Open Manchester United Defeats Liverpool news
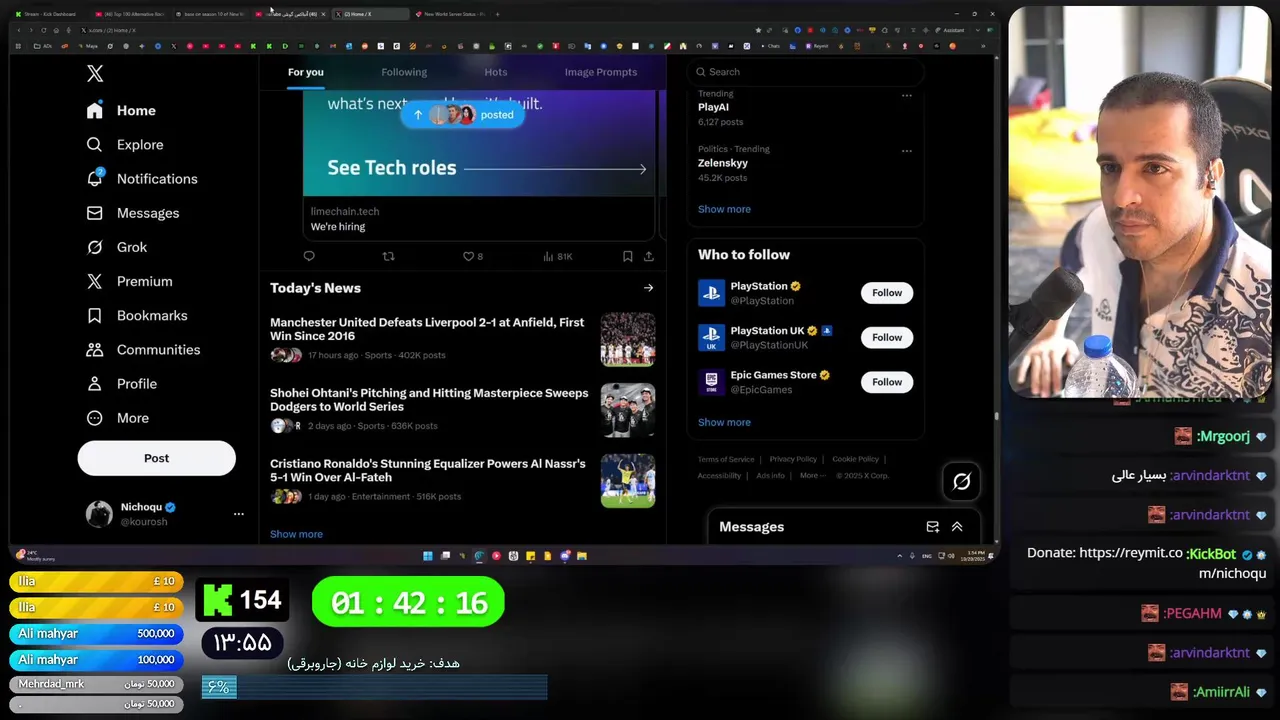Viewport: 1280px width, 720px height. tap(427, 329)
